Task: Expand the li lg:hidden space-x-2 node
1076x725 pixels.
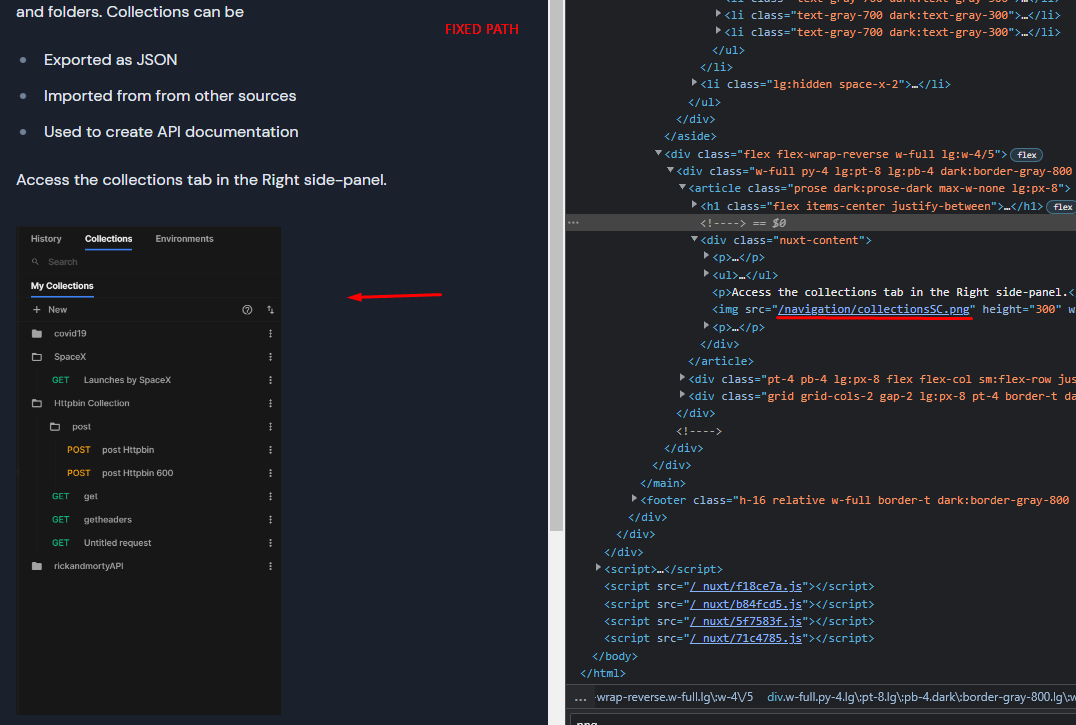Action: (694, 83)
